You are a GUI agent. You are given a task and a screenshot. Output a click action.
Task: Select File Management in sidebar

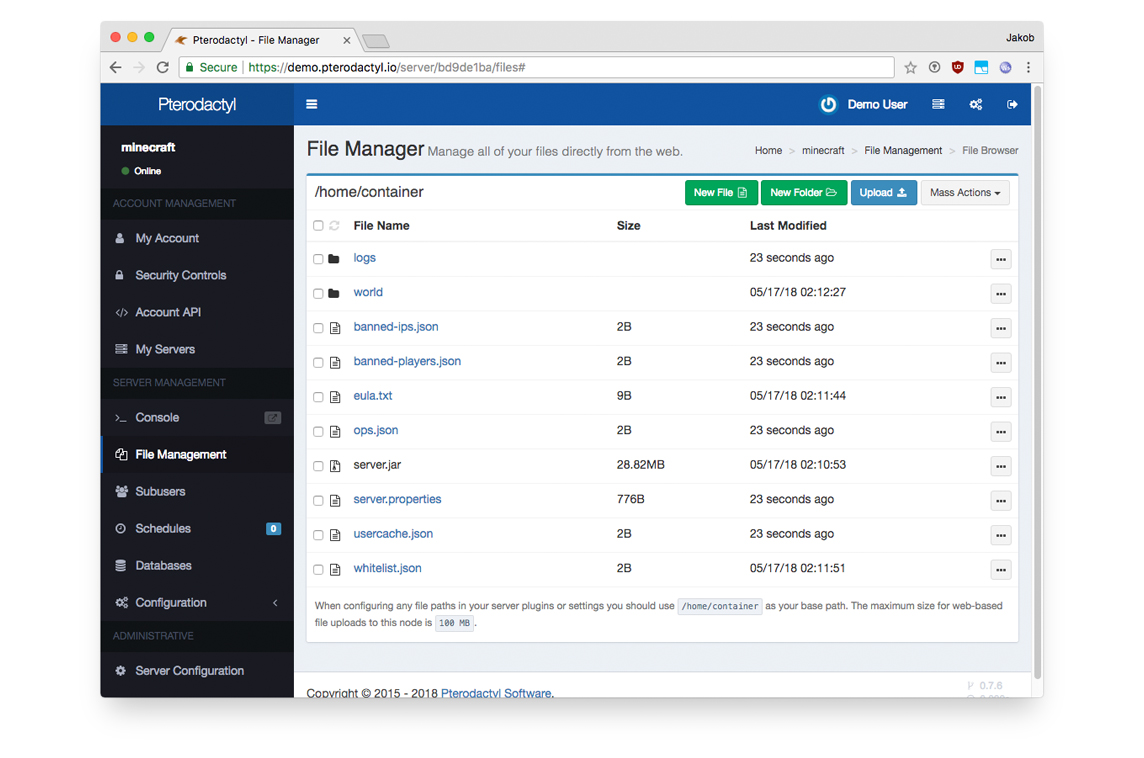tap(197, 455)
